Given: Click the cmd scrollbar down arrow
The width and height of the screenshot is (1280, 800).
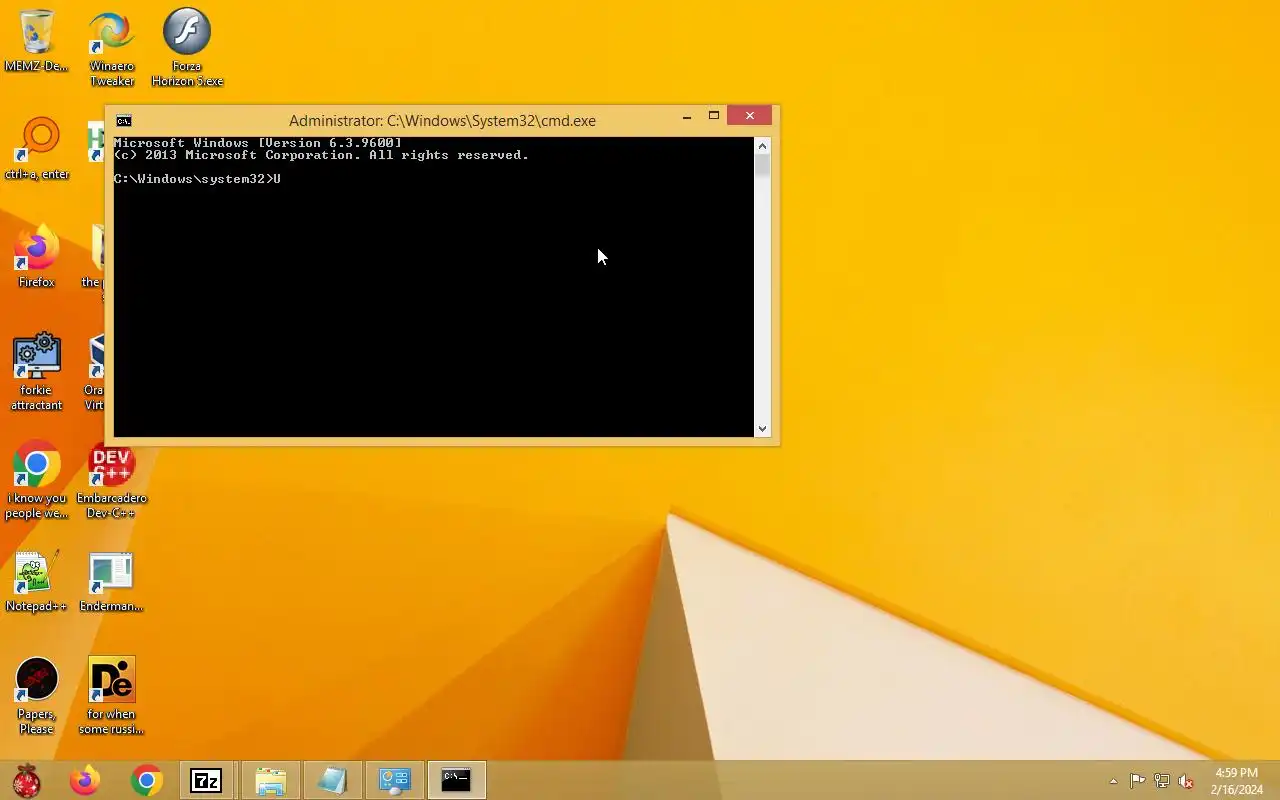Looking at the screenshot, I should tap(763, 429).
